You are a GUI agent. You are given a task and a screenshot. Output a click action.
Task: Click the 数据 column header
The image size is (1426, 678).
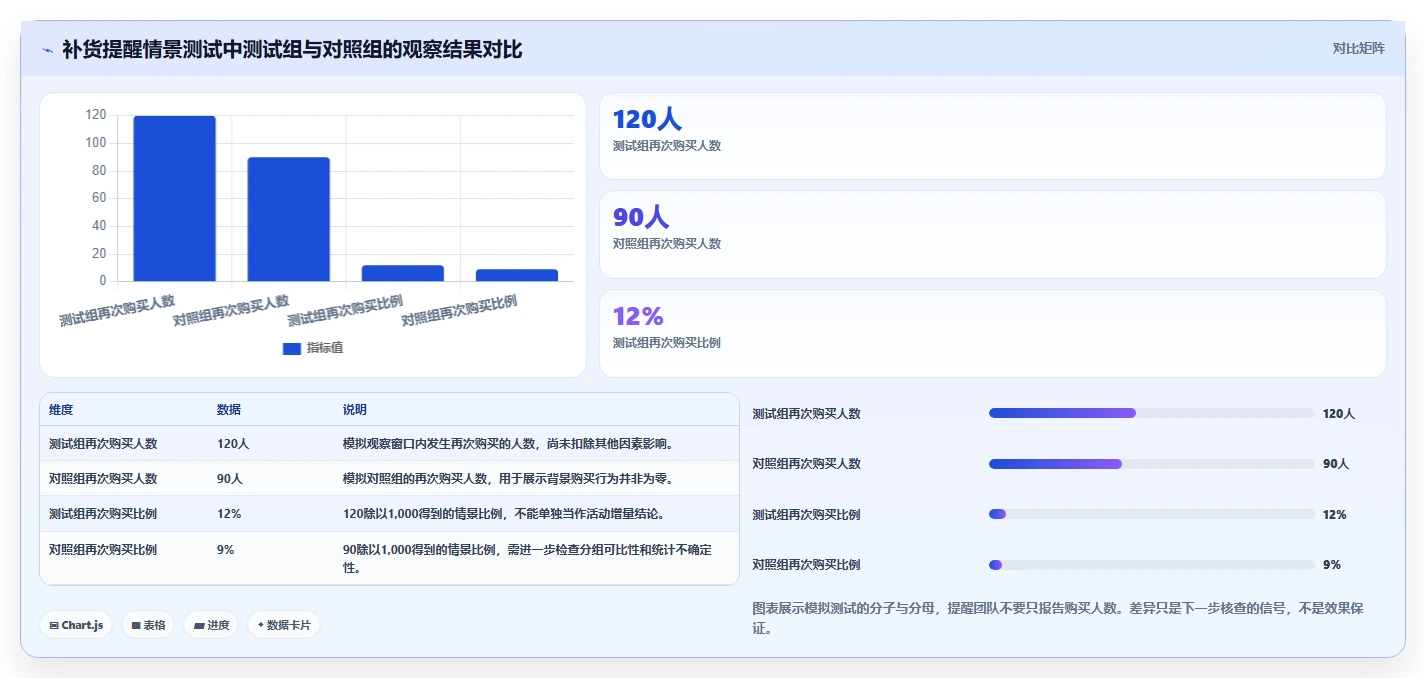coord(229,410)
